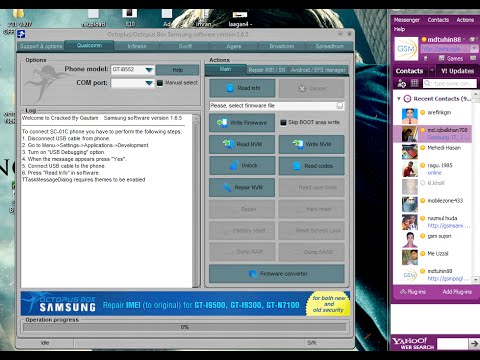The height and width of the screenshot is (360, 480).
Task: Enable the Manual select checkbox
Action: pos(160,83)
